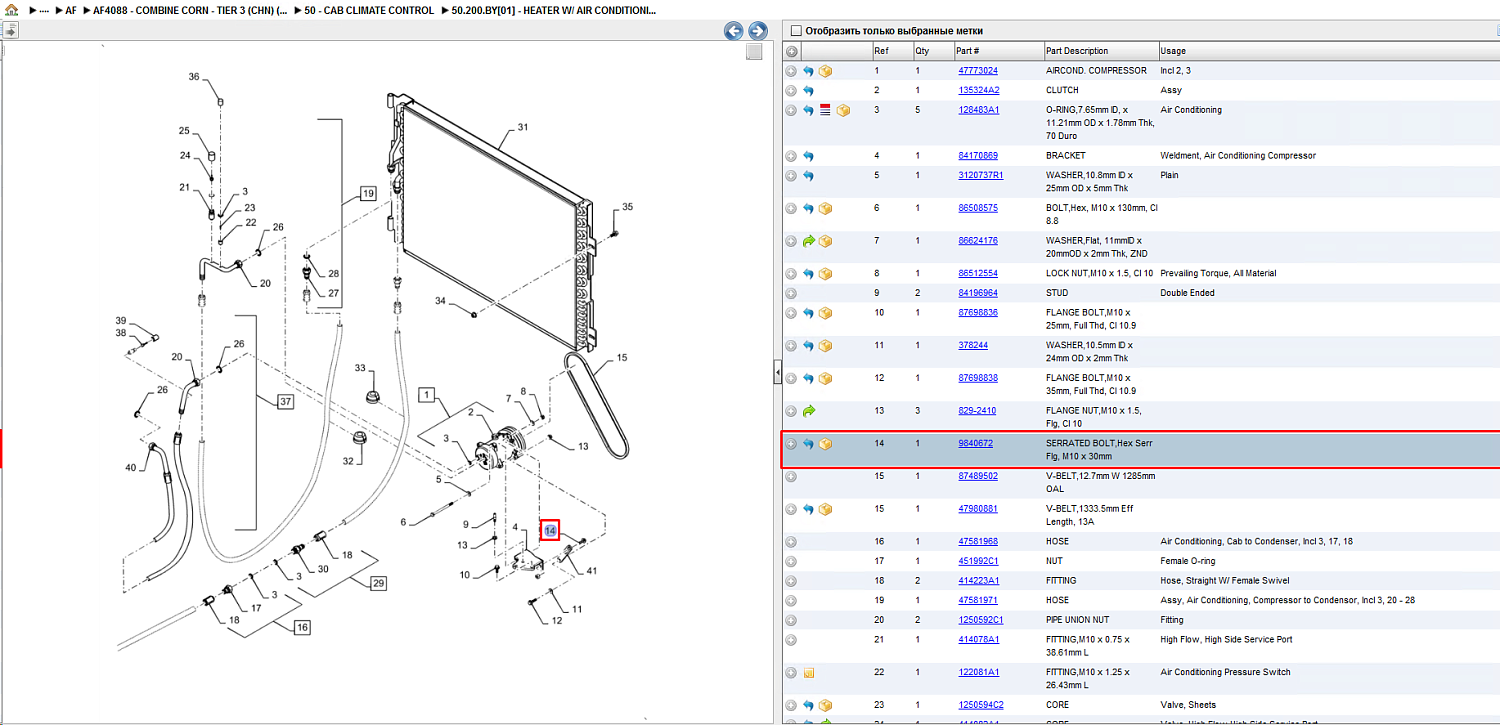Click the blue arrow icon for part 87698836

(x=808, y=313)
